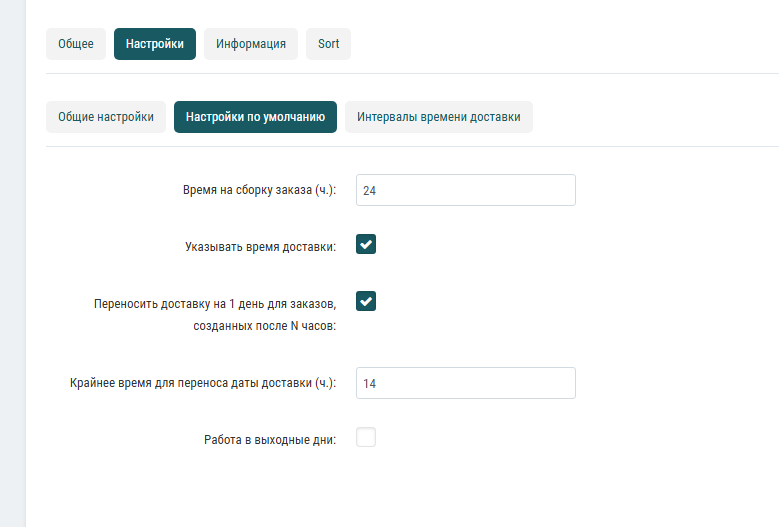
Task: Focus the Крайнее время для переноса input field
Action: click(x=465, y=383)
